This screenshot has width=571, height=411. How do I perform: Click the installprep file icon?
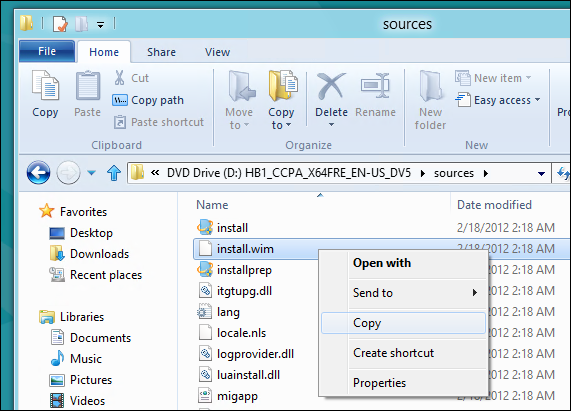point(205,270)
